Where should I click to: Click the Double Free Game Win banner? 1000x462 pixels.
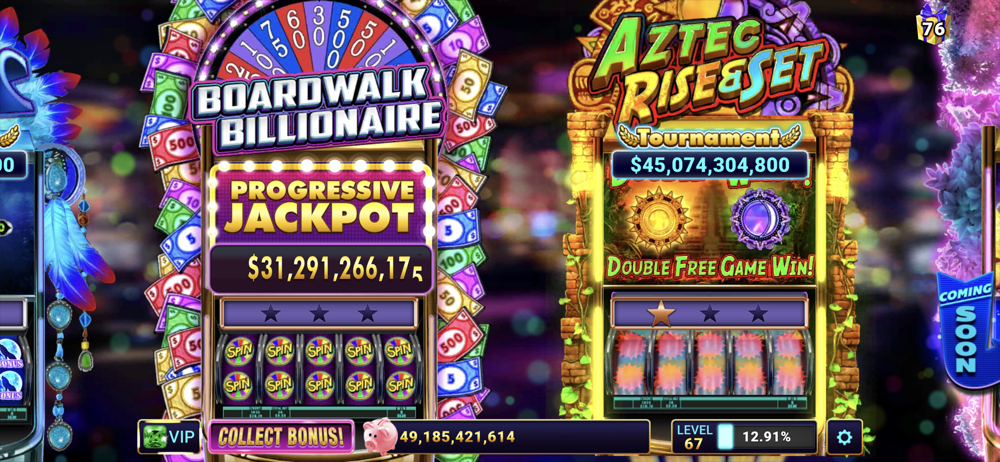tap(710, 267)
